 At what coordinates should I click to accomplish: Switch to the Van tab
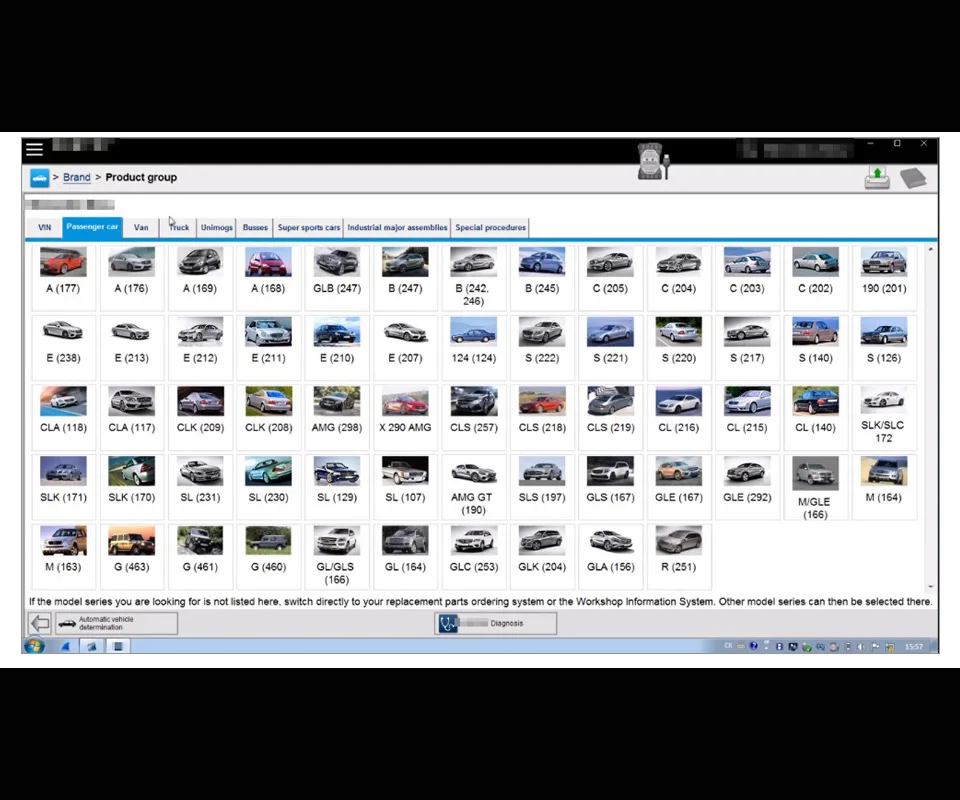pos(141,227)
